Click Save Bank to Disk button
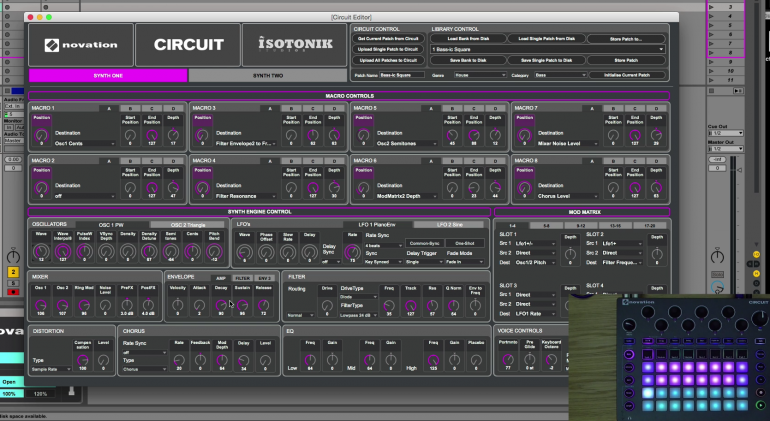 pyautogui.click(x=468, y=60)
